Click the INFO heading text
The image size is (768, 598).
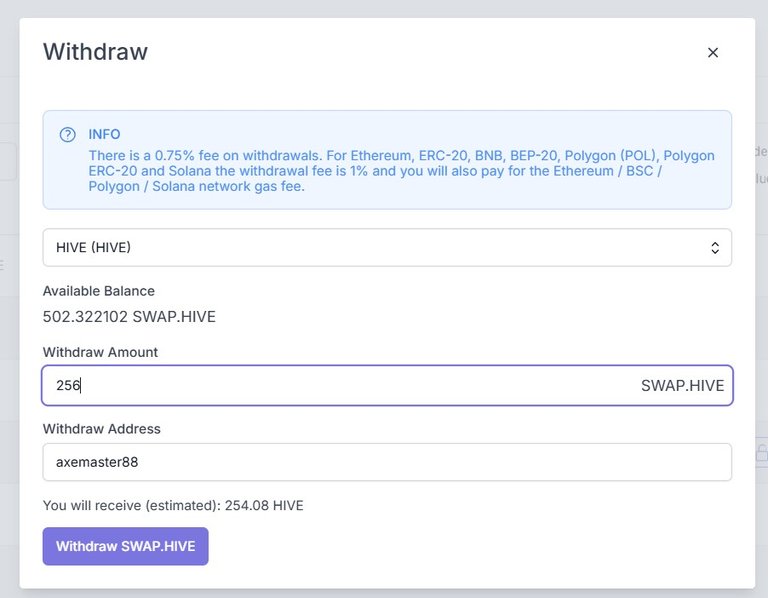click(104, 134)
